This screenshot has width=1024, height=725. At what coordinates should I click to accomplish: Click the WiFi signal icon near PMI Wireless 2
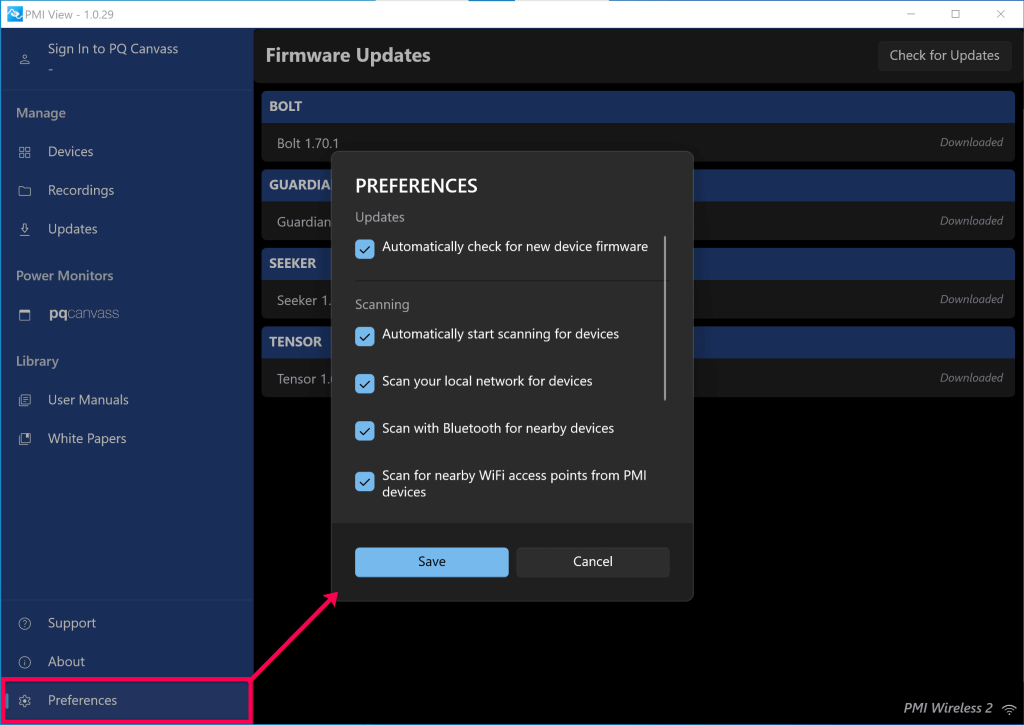(x=1011, y=708)
